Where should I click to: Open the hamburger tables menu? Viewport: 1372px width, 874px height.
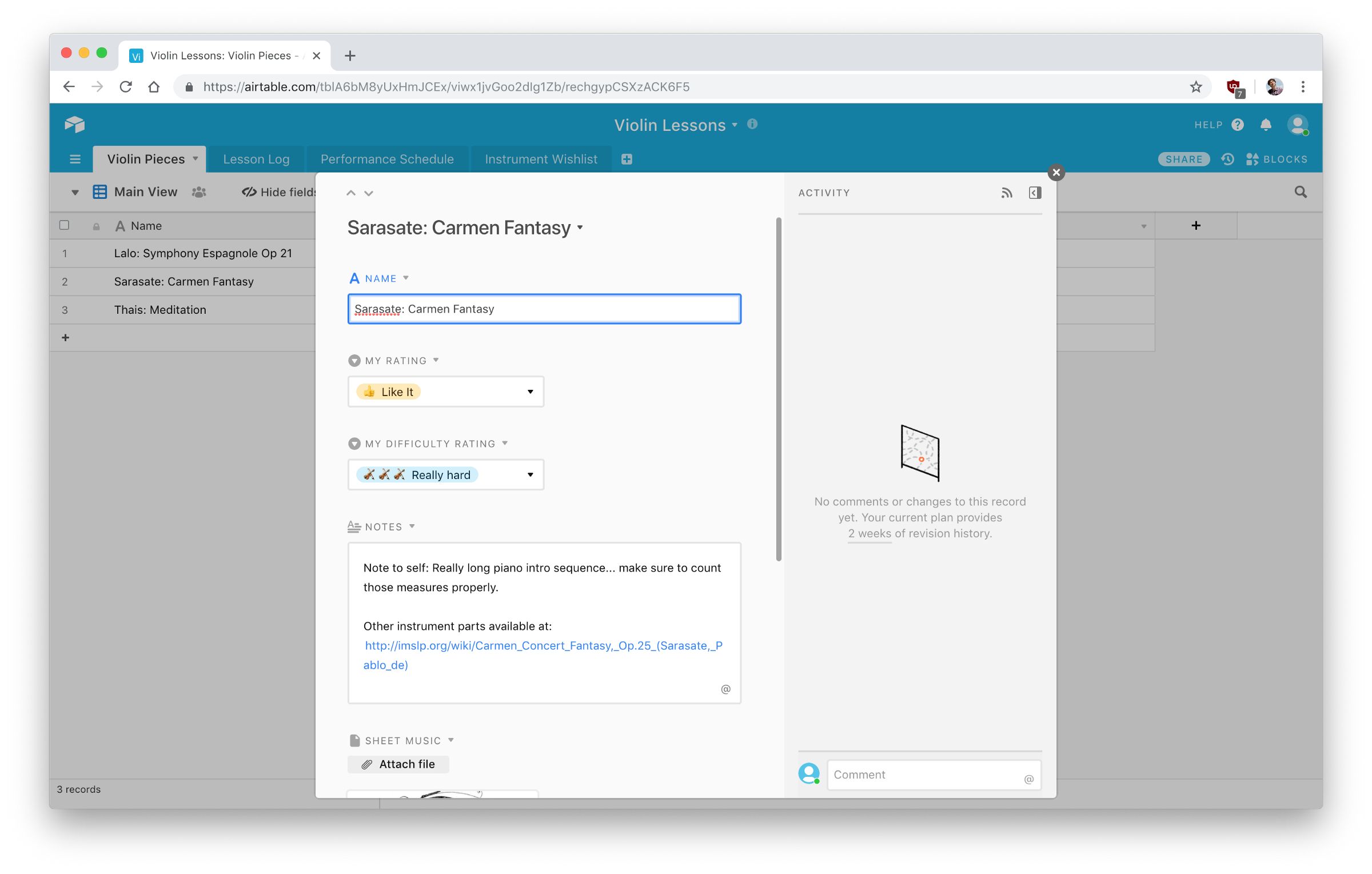75,159
